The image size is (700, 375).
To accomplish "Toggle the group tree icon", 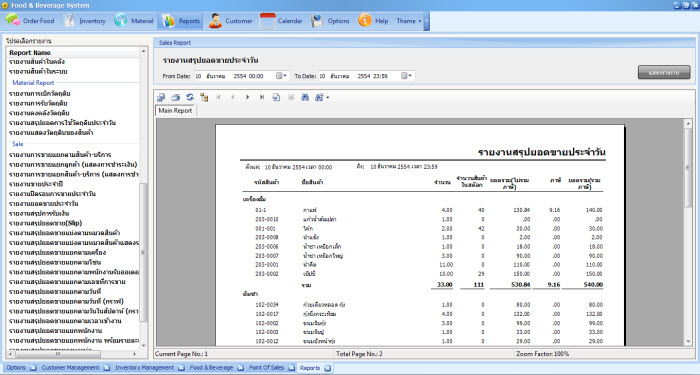I will click(204, 97).
